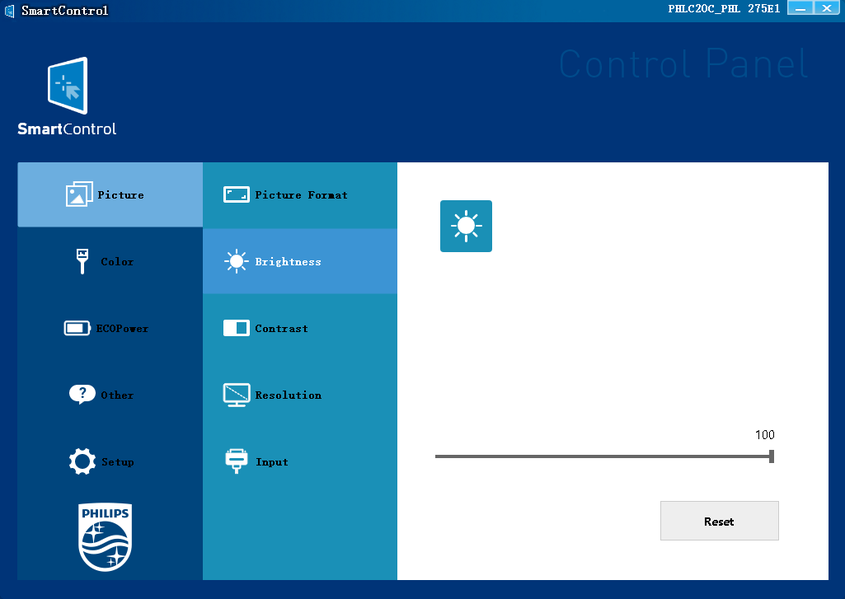Click the Other question mark bubble icon
845x599 pixels.
(x=82, y=394)
